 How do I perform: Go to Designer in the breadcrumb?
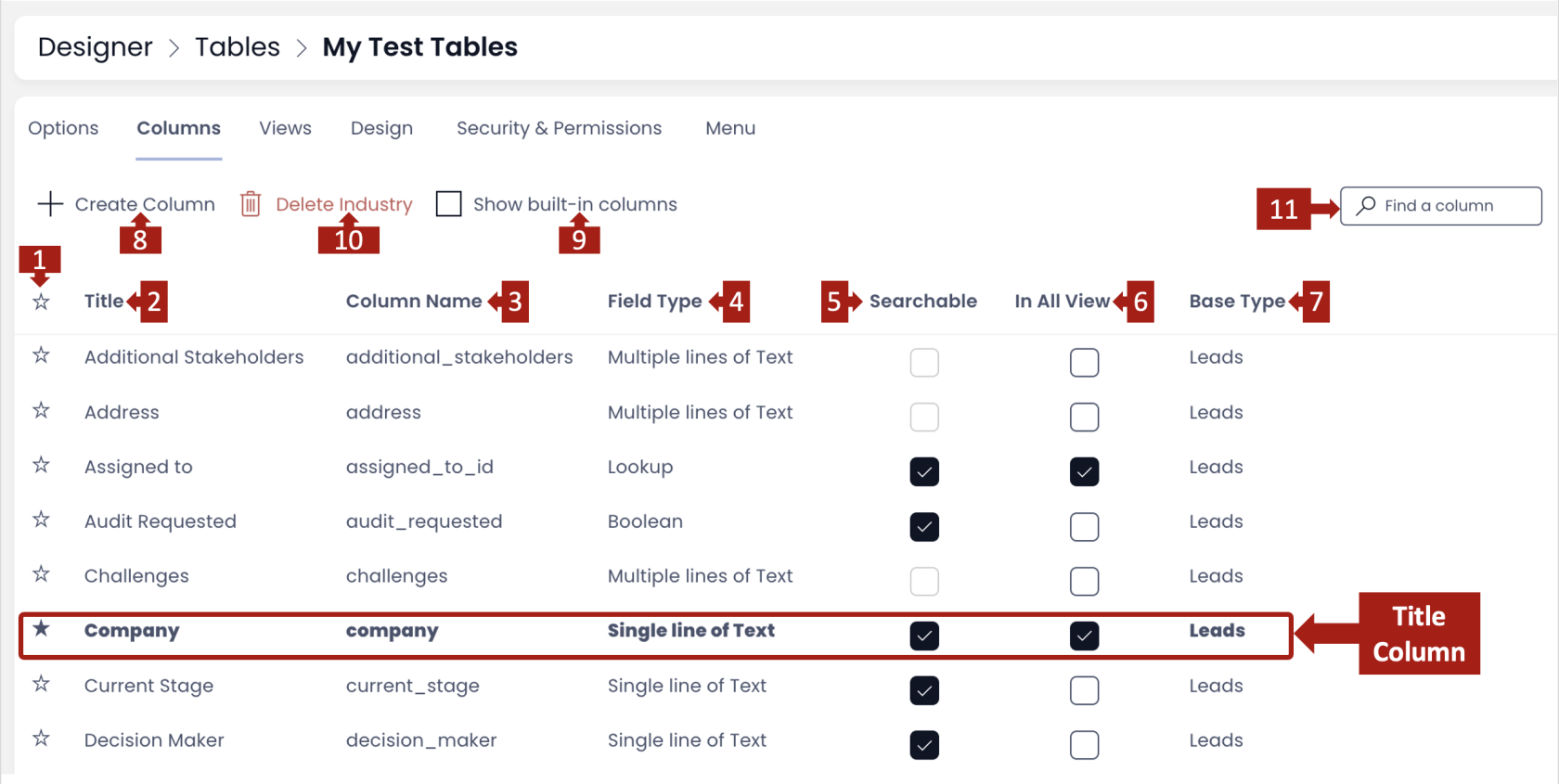95,47
